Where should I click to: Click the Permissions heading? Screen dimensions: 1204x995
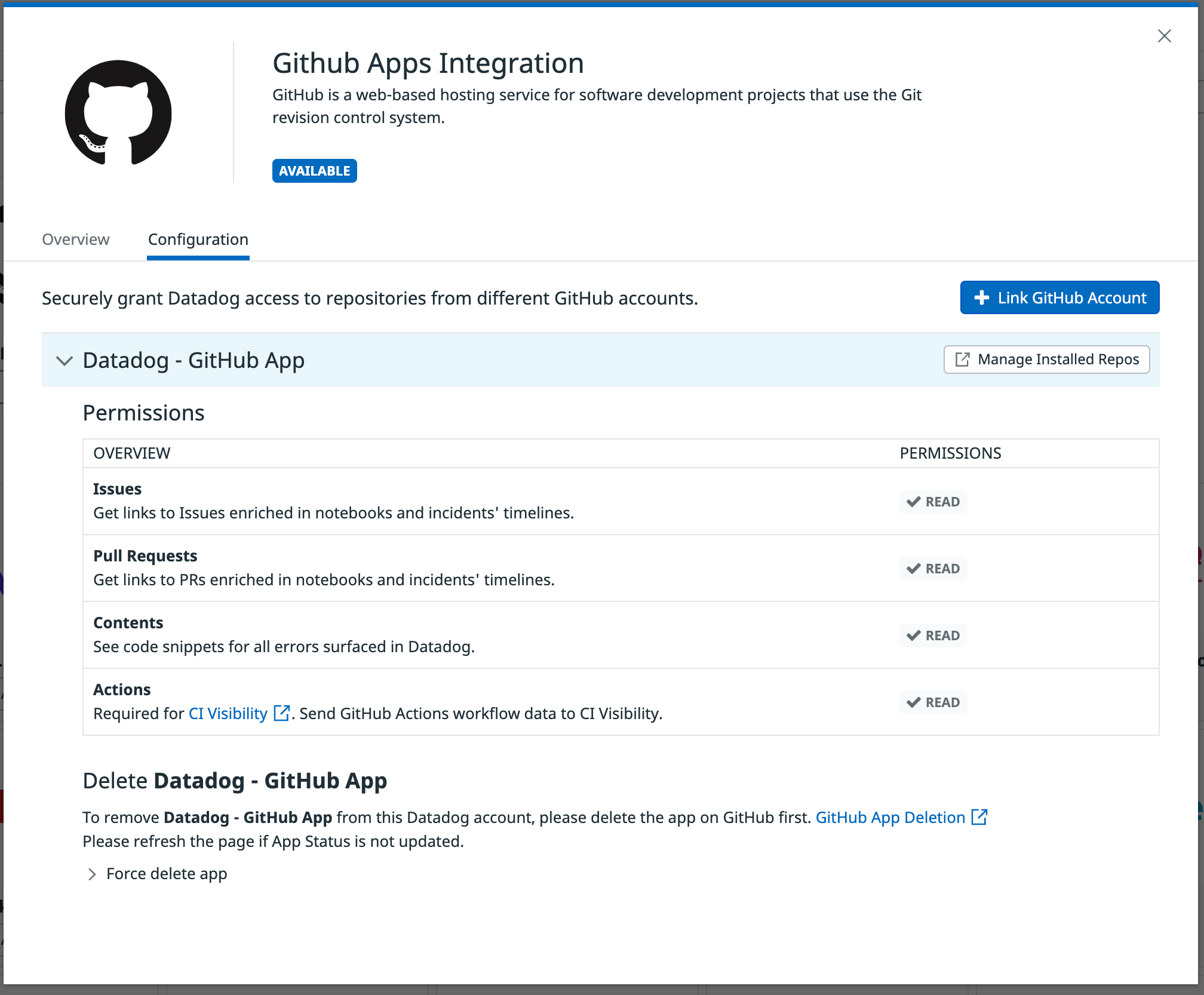143,413
